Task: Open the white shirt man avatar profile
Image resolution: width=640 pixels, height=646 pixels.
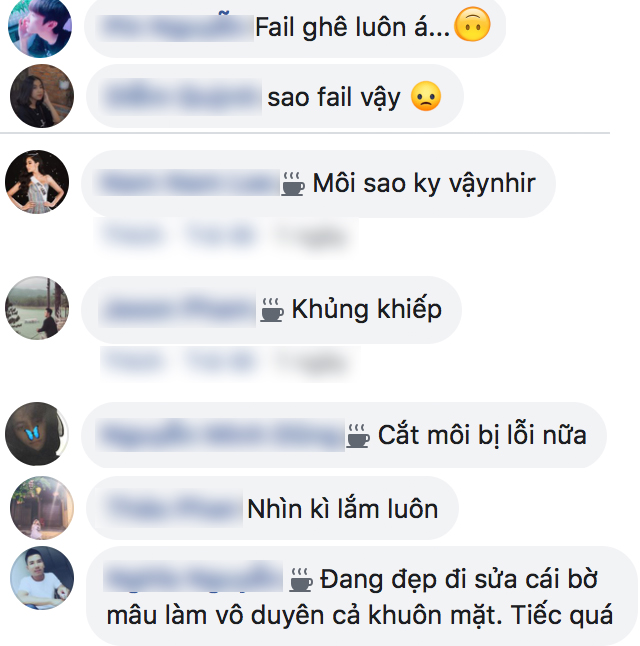Action: (42, 578)
